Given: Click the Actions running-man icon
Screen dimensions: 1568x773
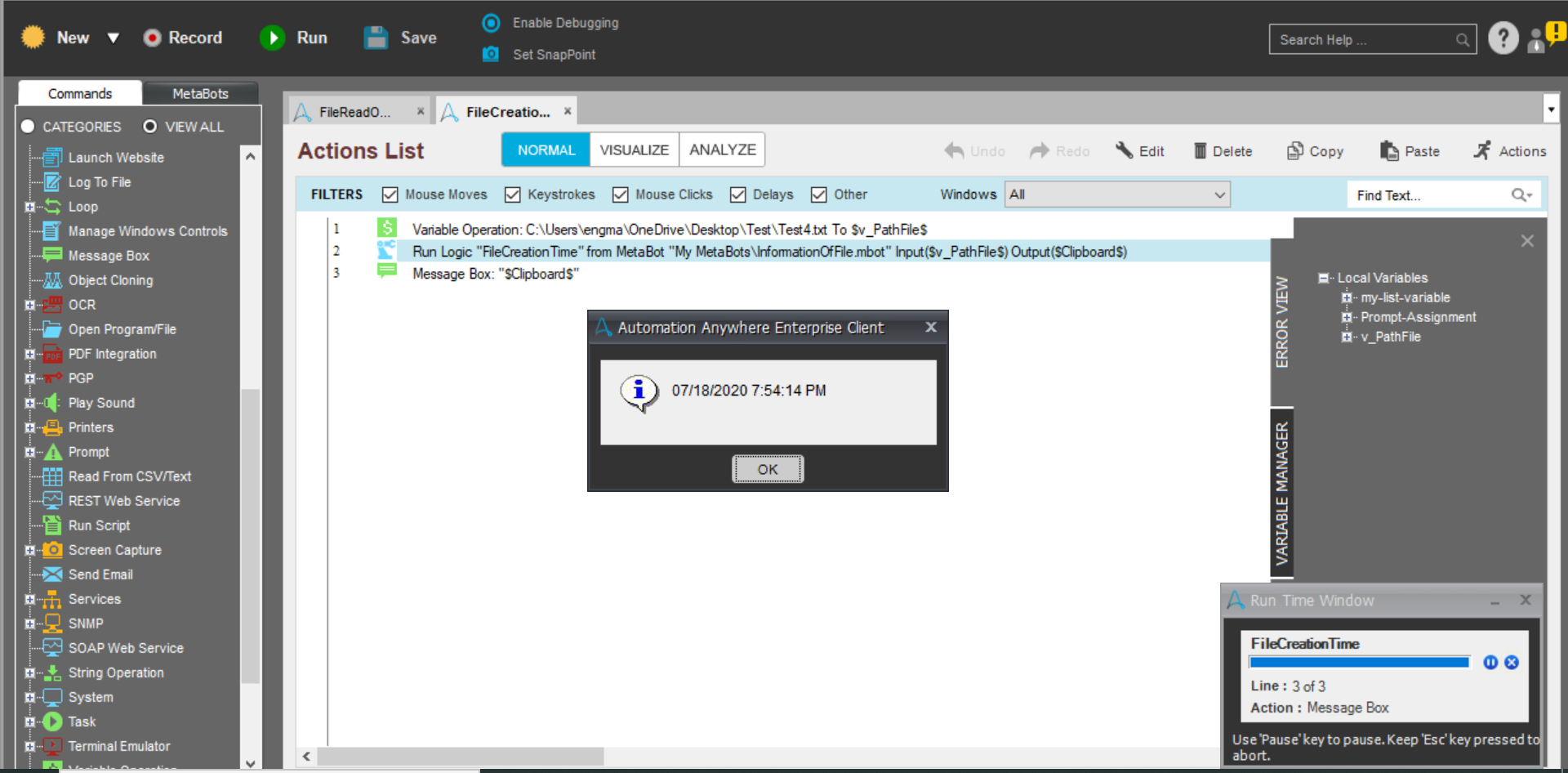Looking at the screenshot, I should click(1482, 150).
